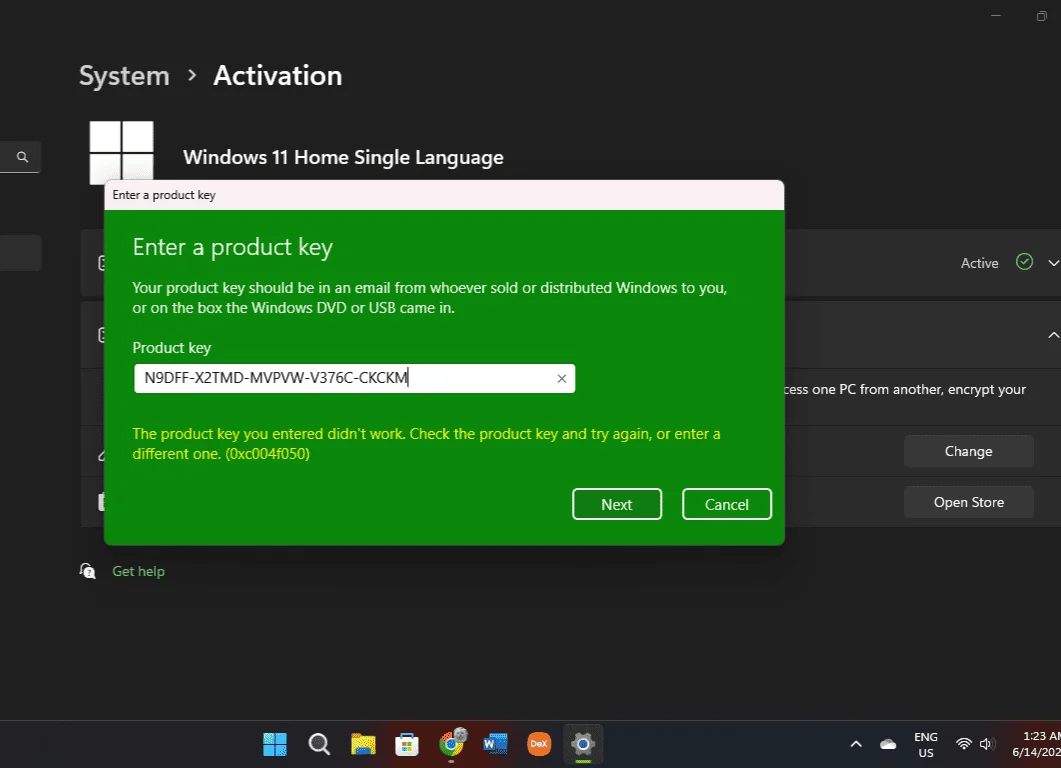This screenshot has height=768, width=1061.
Task: Open File Explorer from the taskbar
Action: point(363,744)
